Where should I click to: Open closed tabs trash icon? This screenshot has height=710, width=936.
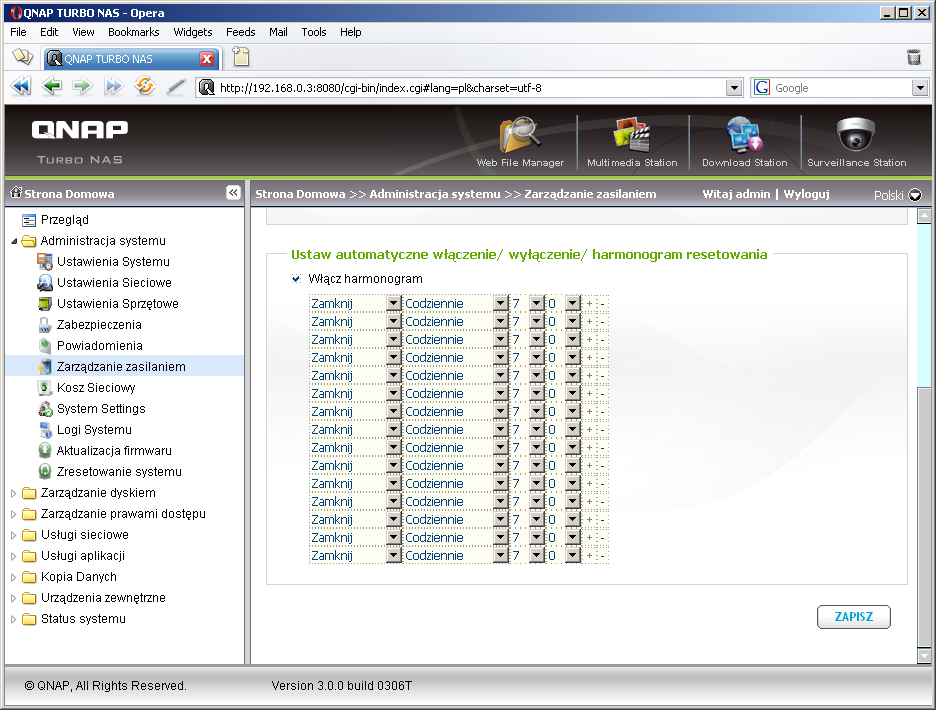(x=913, y=57)
